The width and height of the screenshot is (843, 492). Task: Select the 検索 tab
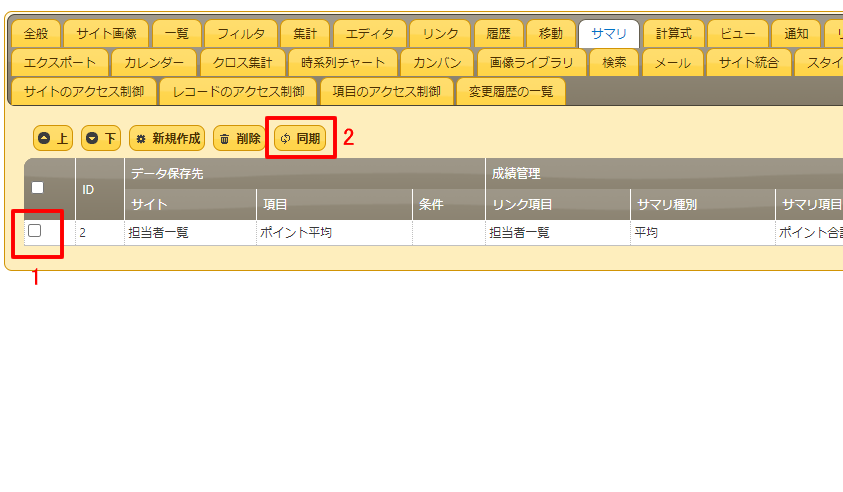615,63
